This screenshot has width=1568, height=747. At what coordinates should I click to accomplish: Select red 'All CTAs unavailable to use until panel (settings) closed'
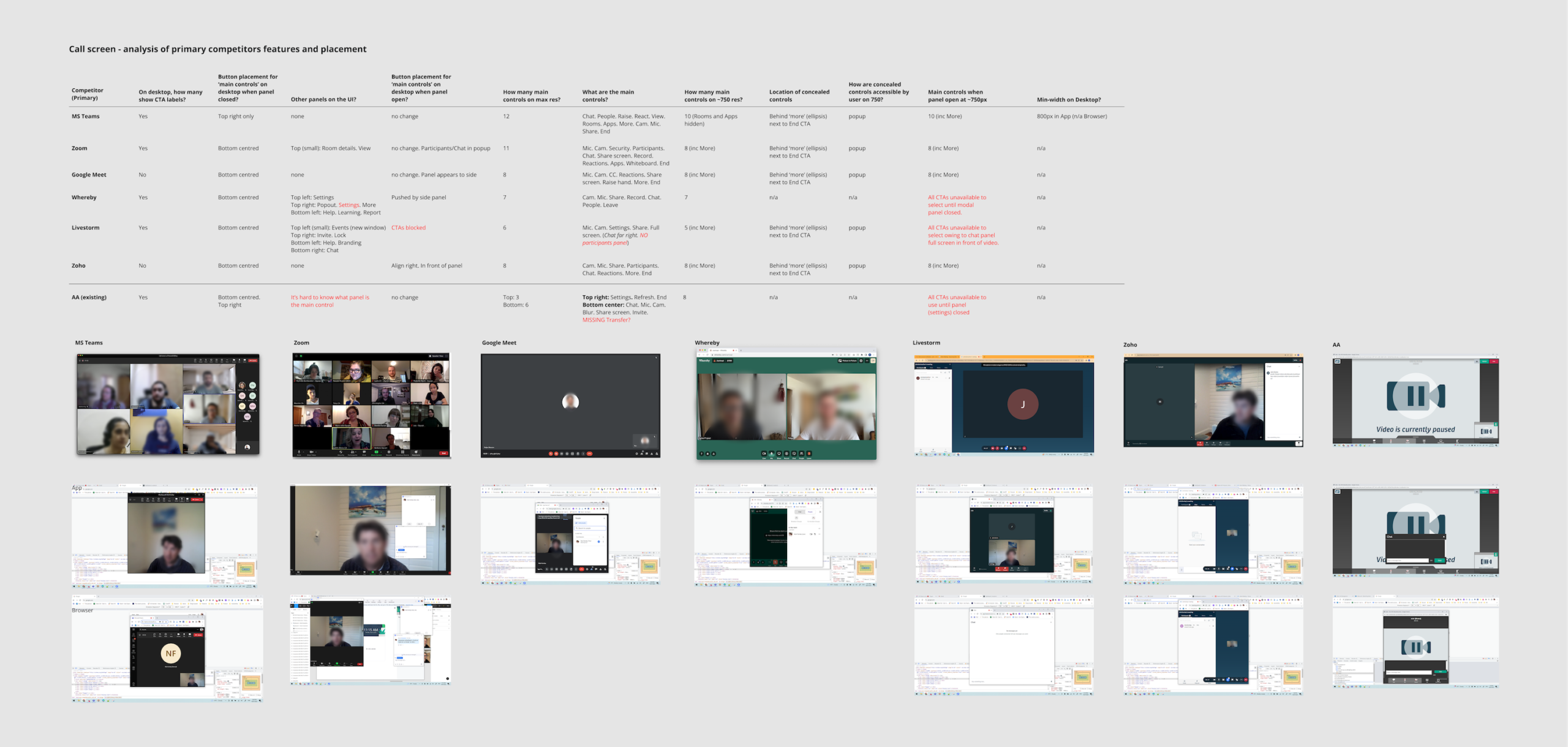957,305
